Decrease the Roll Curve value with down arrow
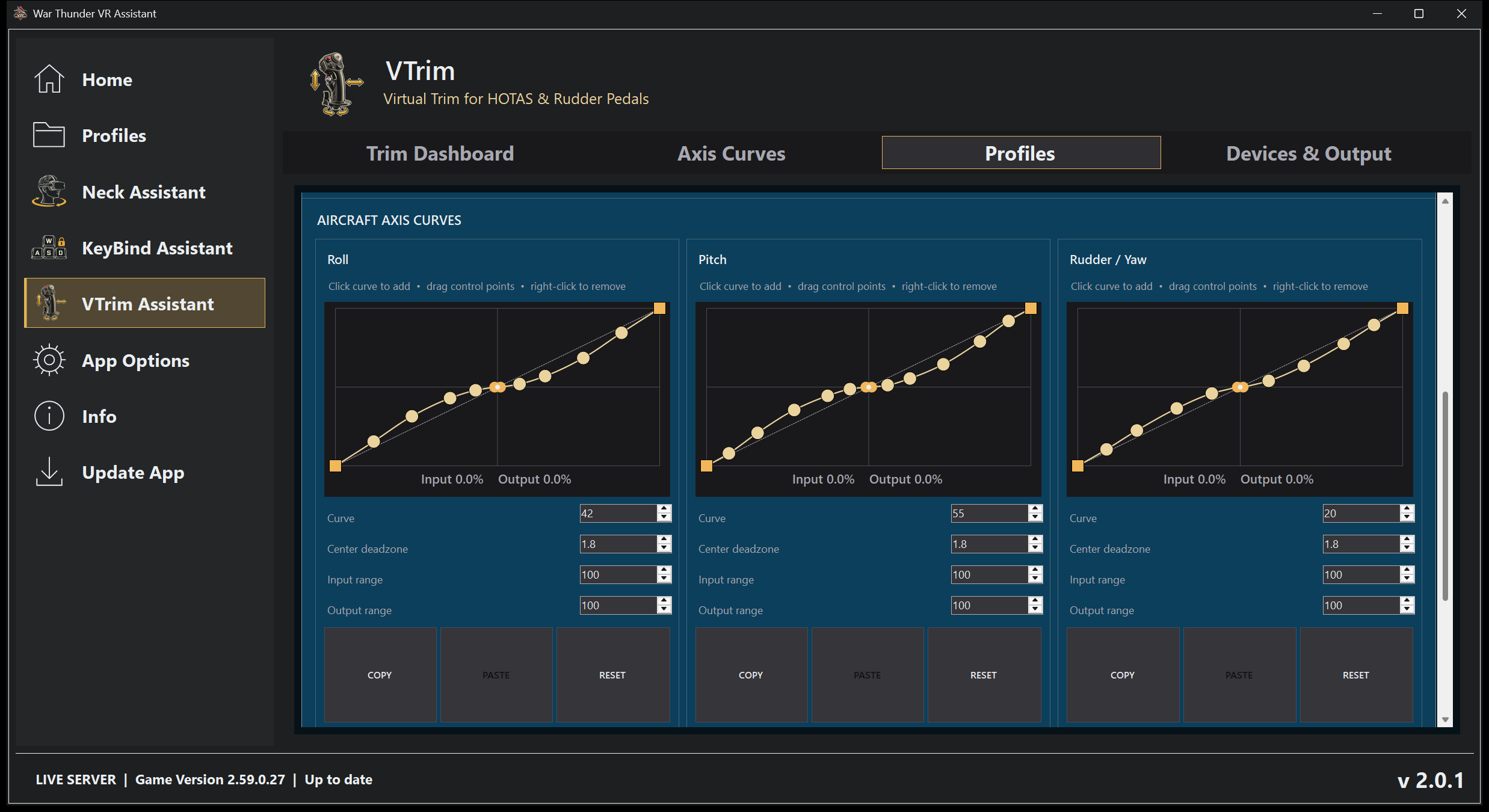 pos(664,517)
